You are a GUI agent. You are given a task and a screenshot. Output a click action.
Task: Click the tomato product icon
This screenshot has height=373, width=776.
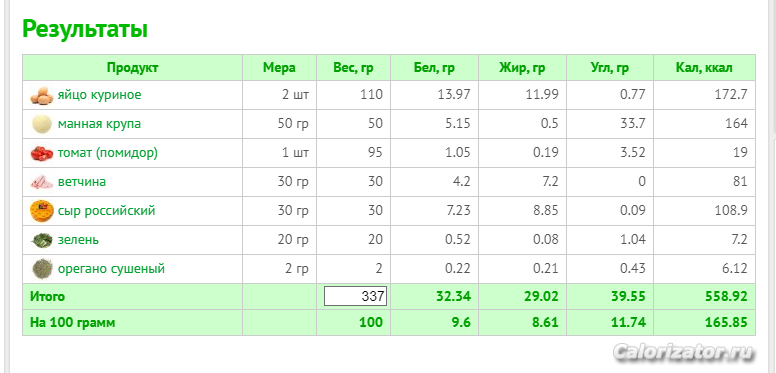coord(42,153)
